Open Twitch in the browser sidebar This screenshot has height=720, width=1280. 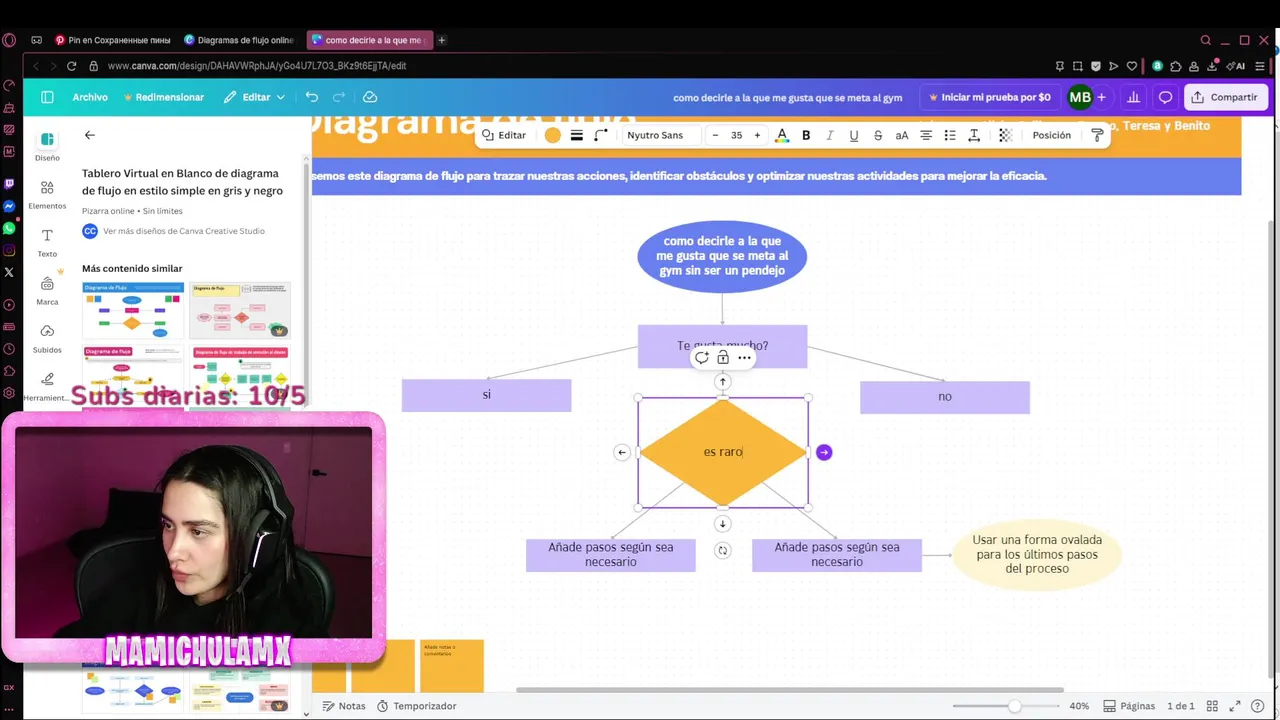(x=9, y=184)
